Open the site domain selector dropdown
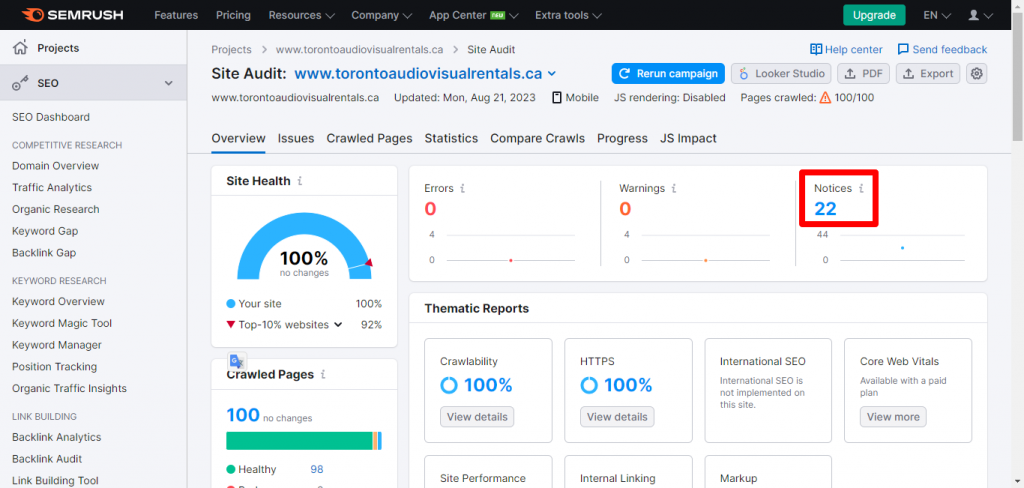Image resolution: width=1024 pixels, height=488 pixels. (551, 73)
